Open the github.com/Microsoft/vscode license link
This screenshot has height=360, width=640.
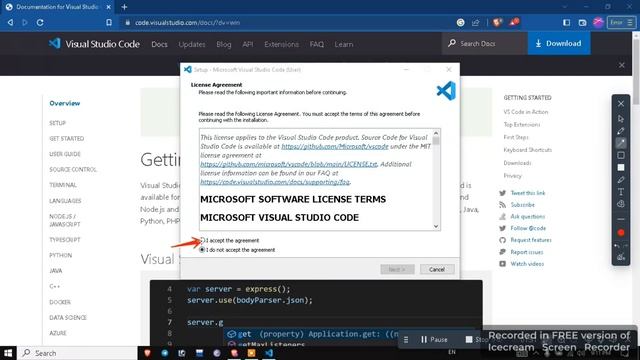coord(335,146)
